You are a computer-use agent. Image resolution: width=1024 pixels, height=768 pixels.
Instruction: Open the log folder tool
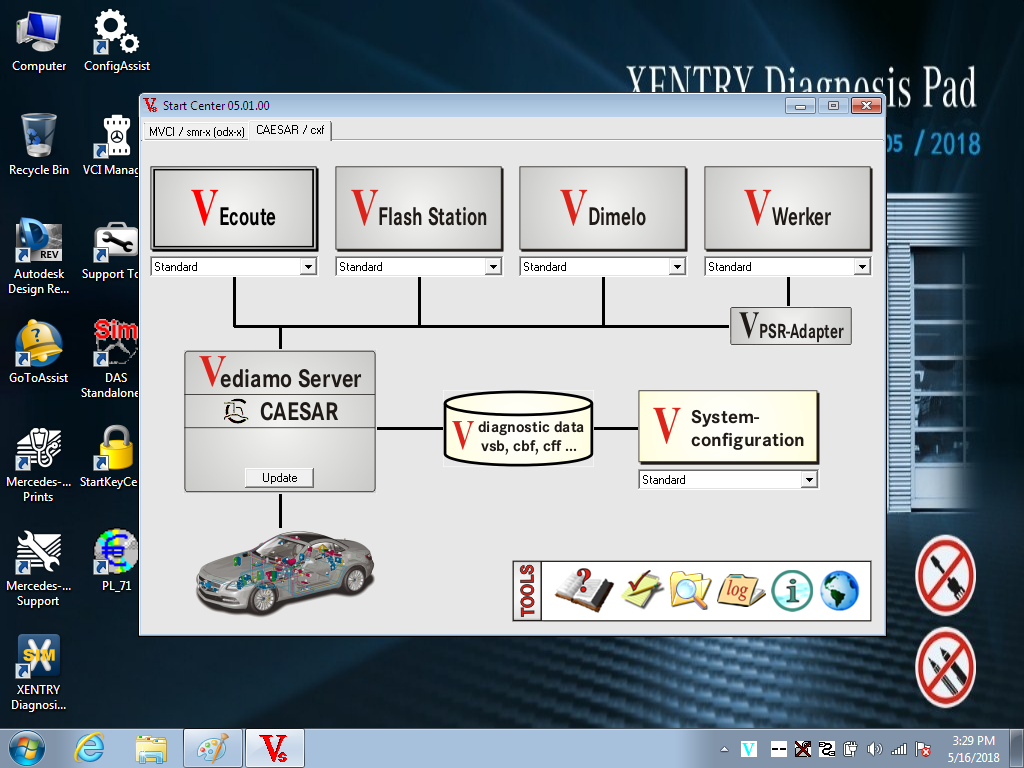point(741,590)
